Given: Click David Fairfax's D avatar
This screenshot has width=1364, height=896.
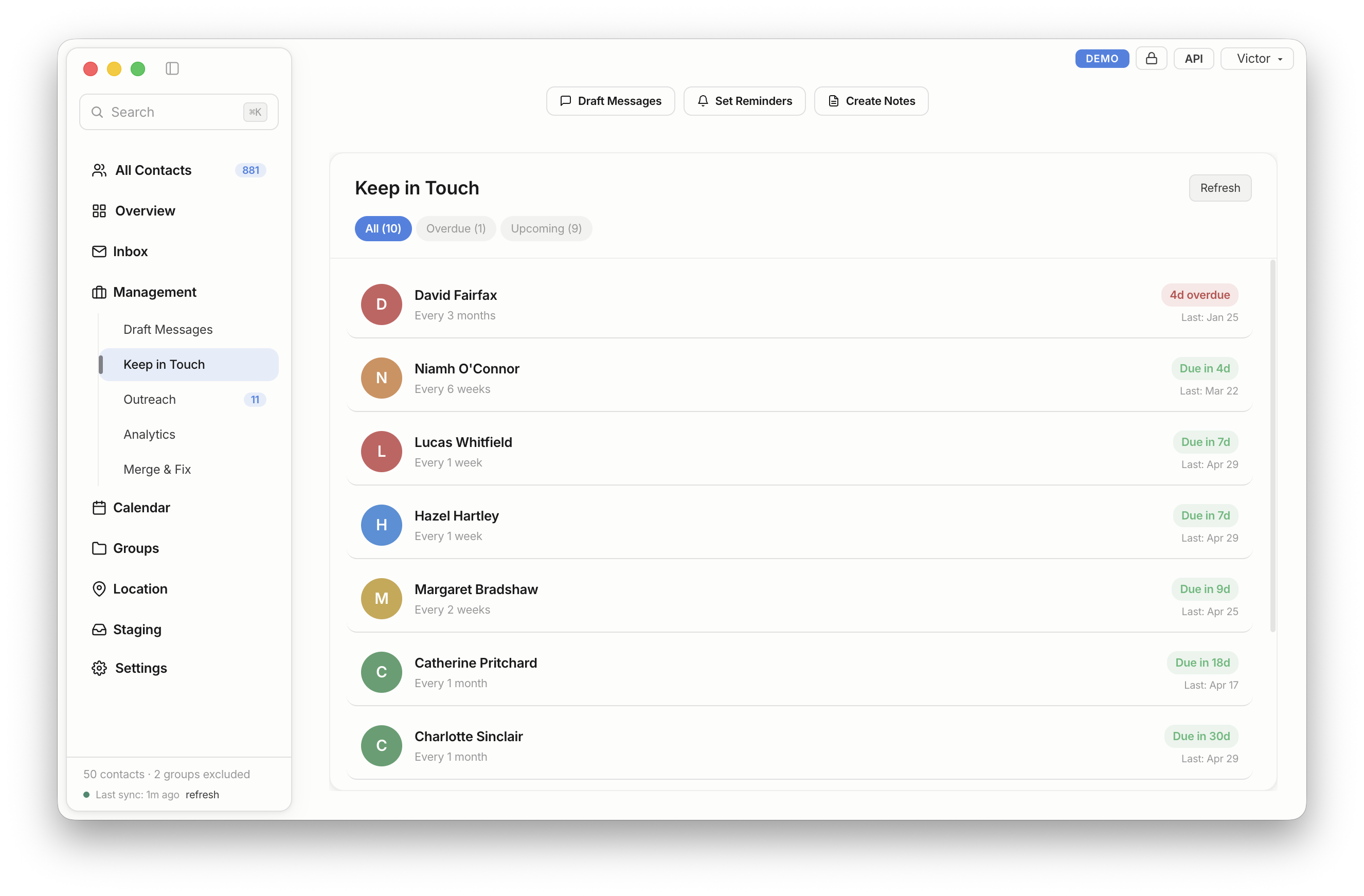Looking at the screenshot, I should point(381,304).
